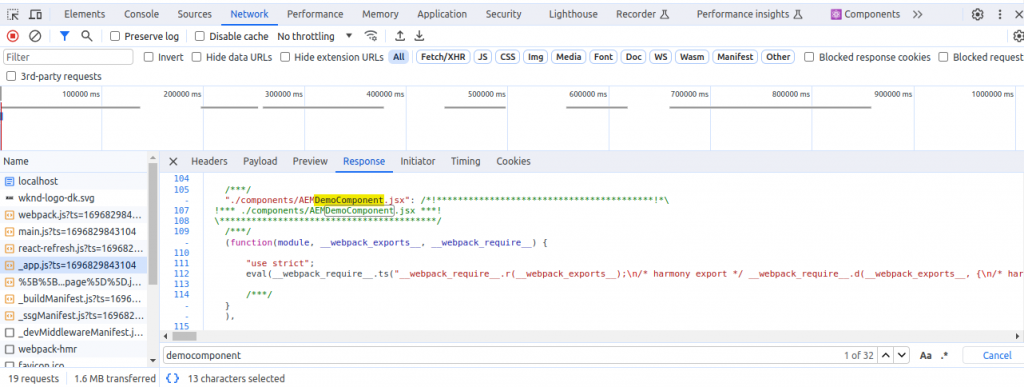The height and width of the screenshot is (387, 1024).
Task: Open the No throttling dropdown
Action: pos(314,36)
